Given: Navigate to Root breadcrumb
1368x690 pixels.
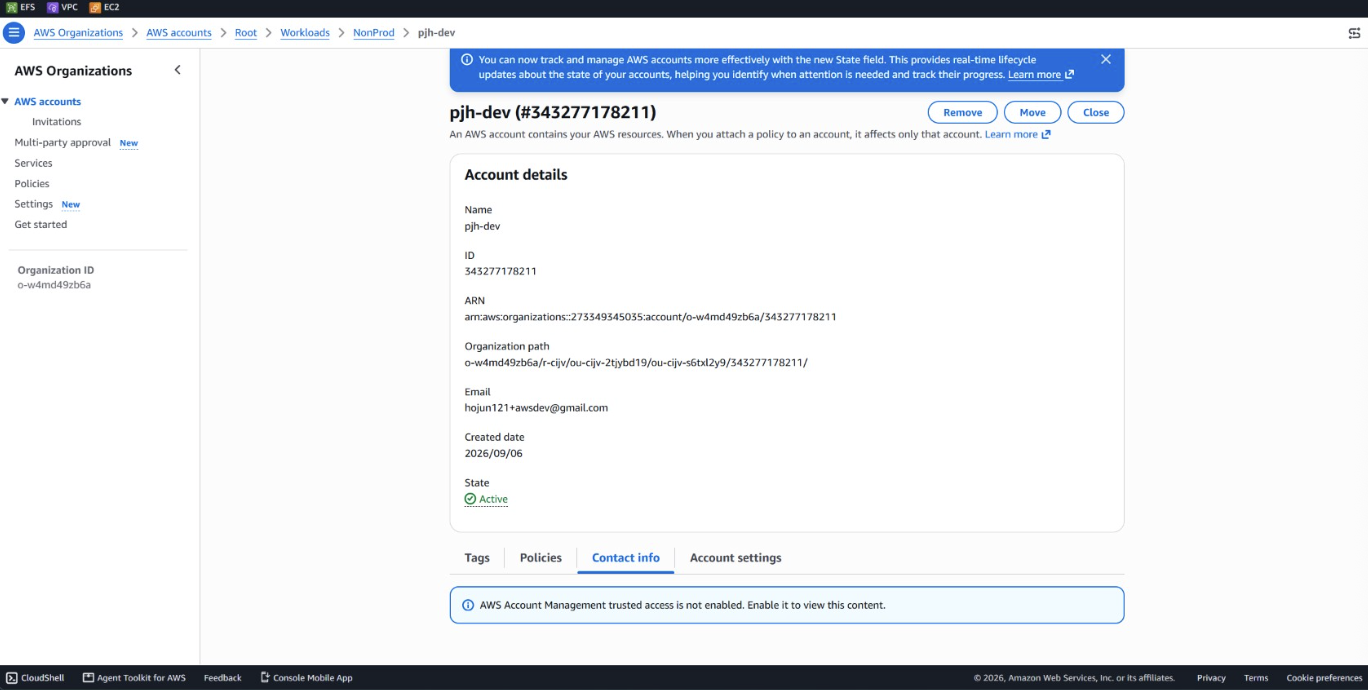Looking at the screenshot, I should 246,33.
